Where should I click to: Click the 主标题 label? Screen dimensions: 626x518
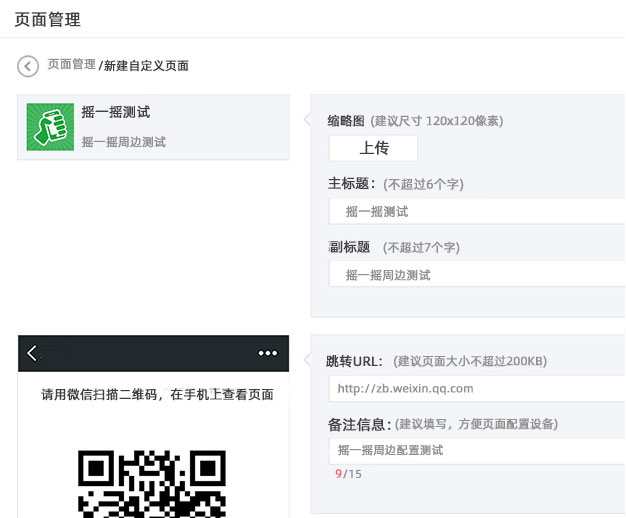[352, 184]
